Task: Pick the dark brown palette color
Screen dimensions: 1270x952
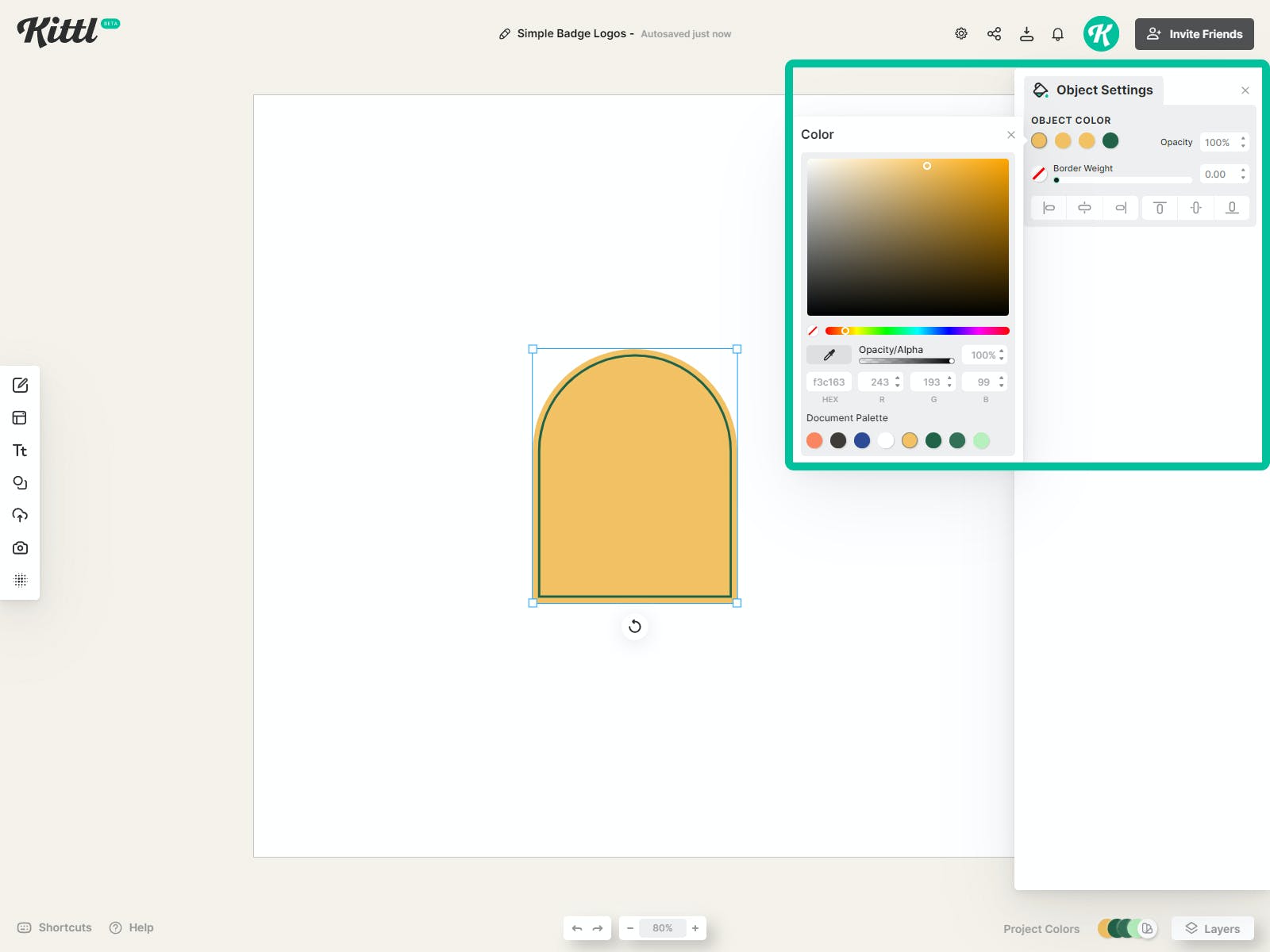Action: [x=838, y=440]
